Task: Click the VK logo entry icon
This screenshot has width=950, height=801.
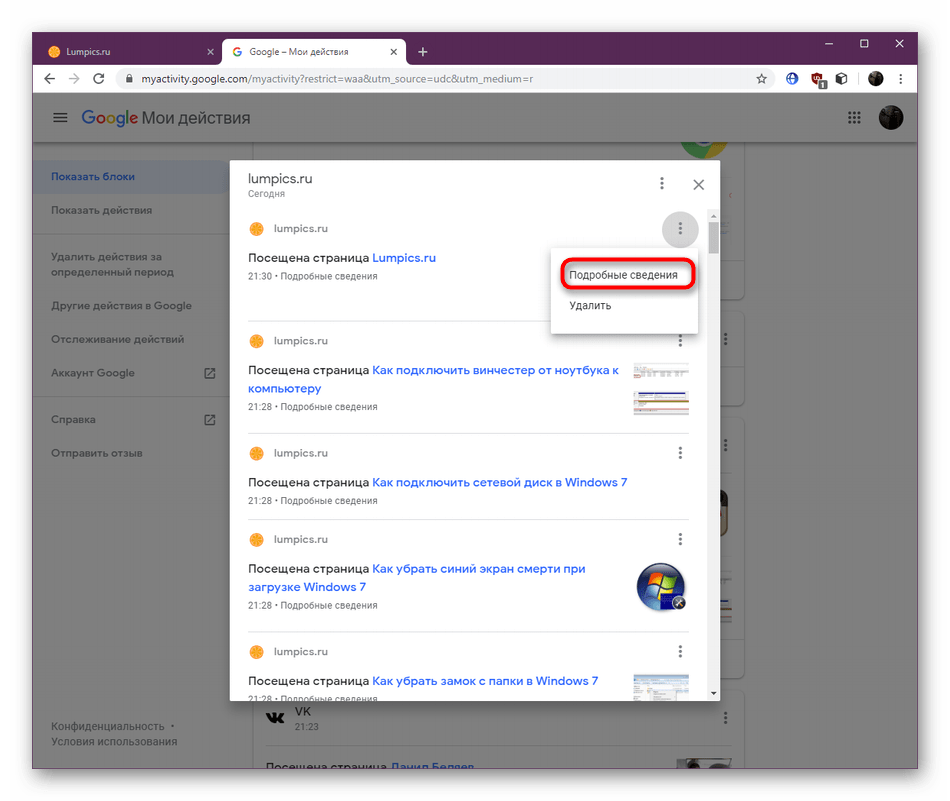Action: (275, 718)
